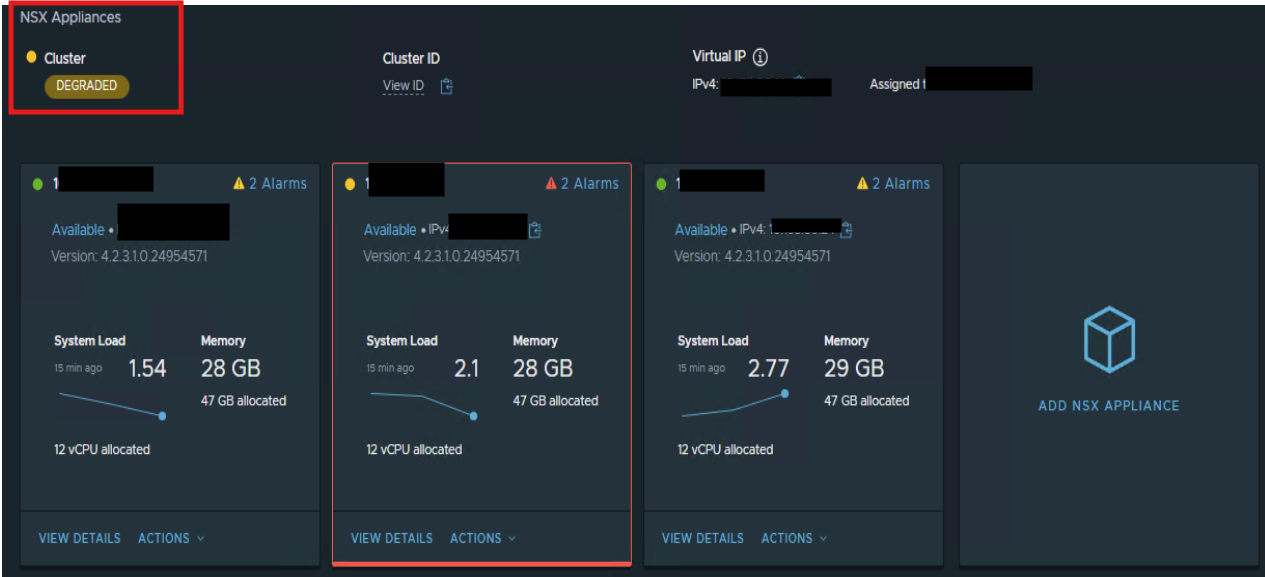Click the yellow alarm triangle on third appliance
The image size is (1265, 577).
(862, 183)
